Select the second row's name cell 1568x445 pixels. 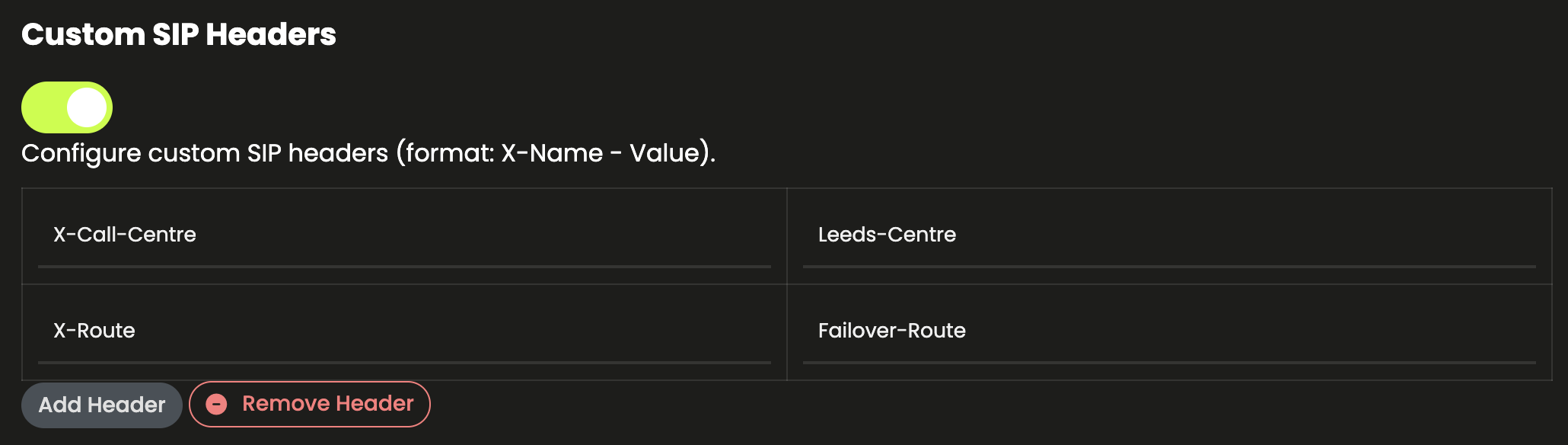[404, 332]
